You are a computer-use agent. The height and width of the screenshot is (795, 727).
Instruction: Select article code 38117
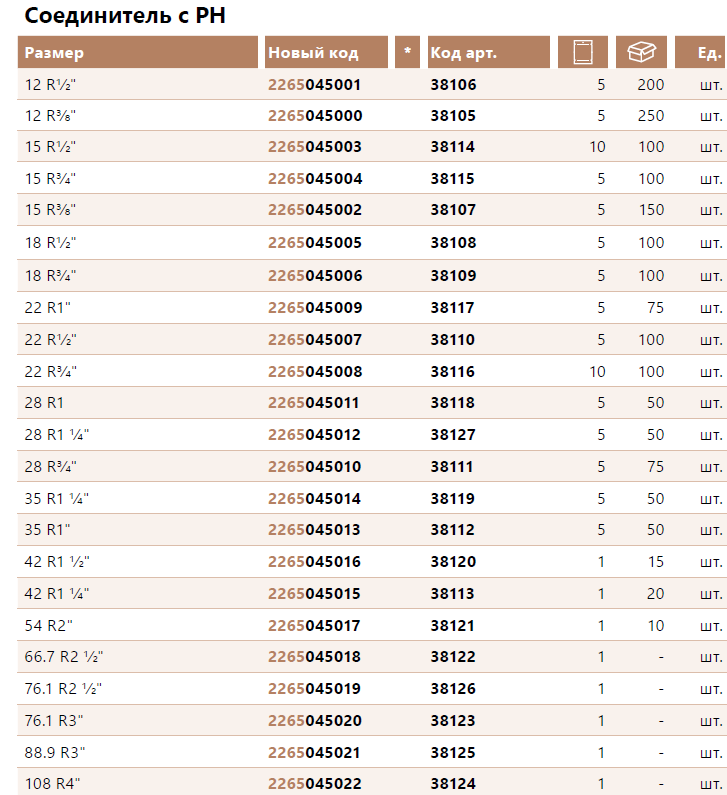pos(452,308)
